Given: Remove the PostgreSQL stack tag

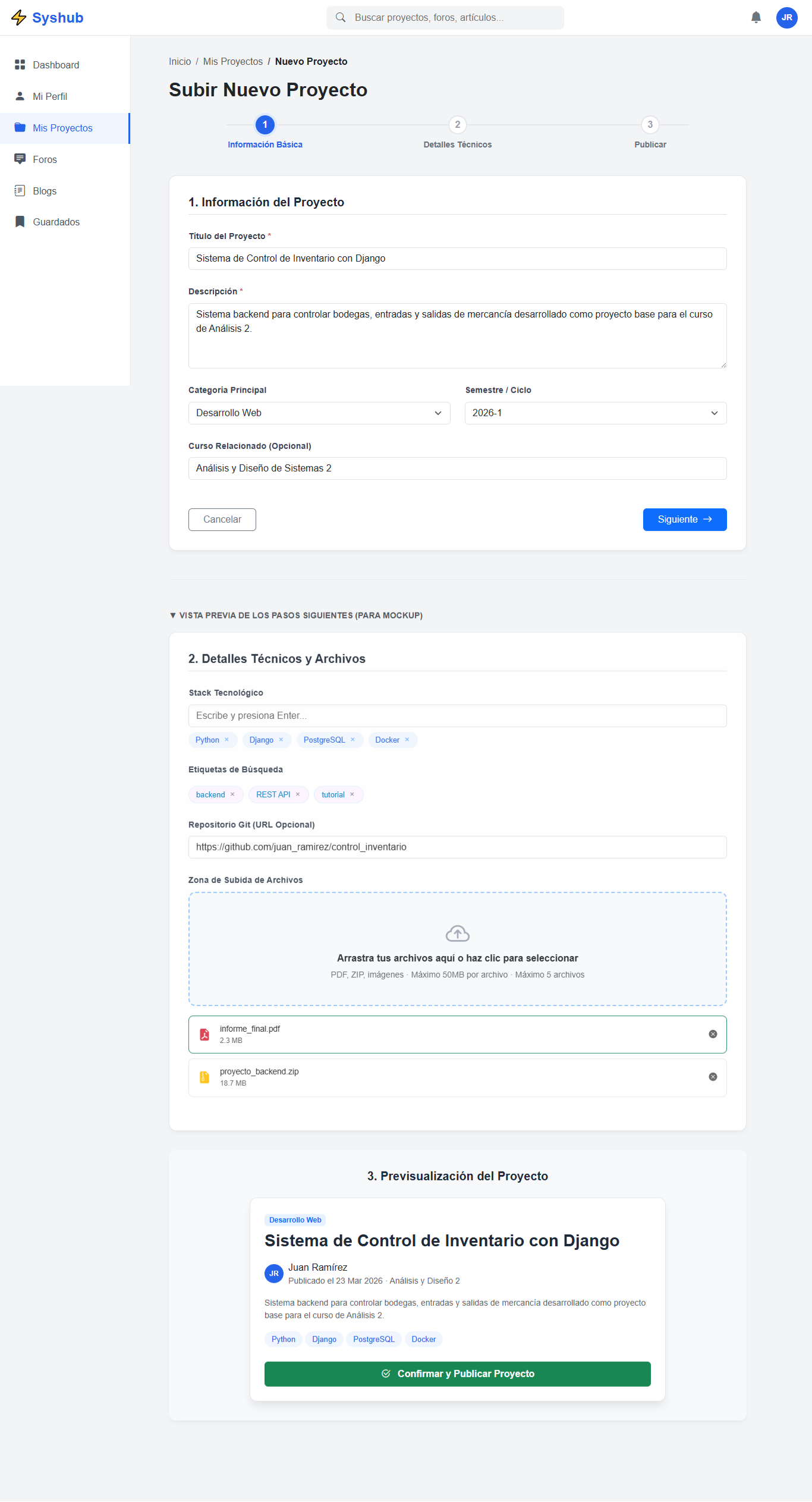Looking at the screenshot, I should (x=353, y=740).
